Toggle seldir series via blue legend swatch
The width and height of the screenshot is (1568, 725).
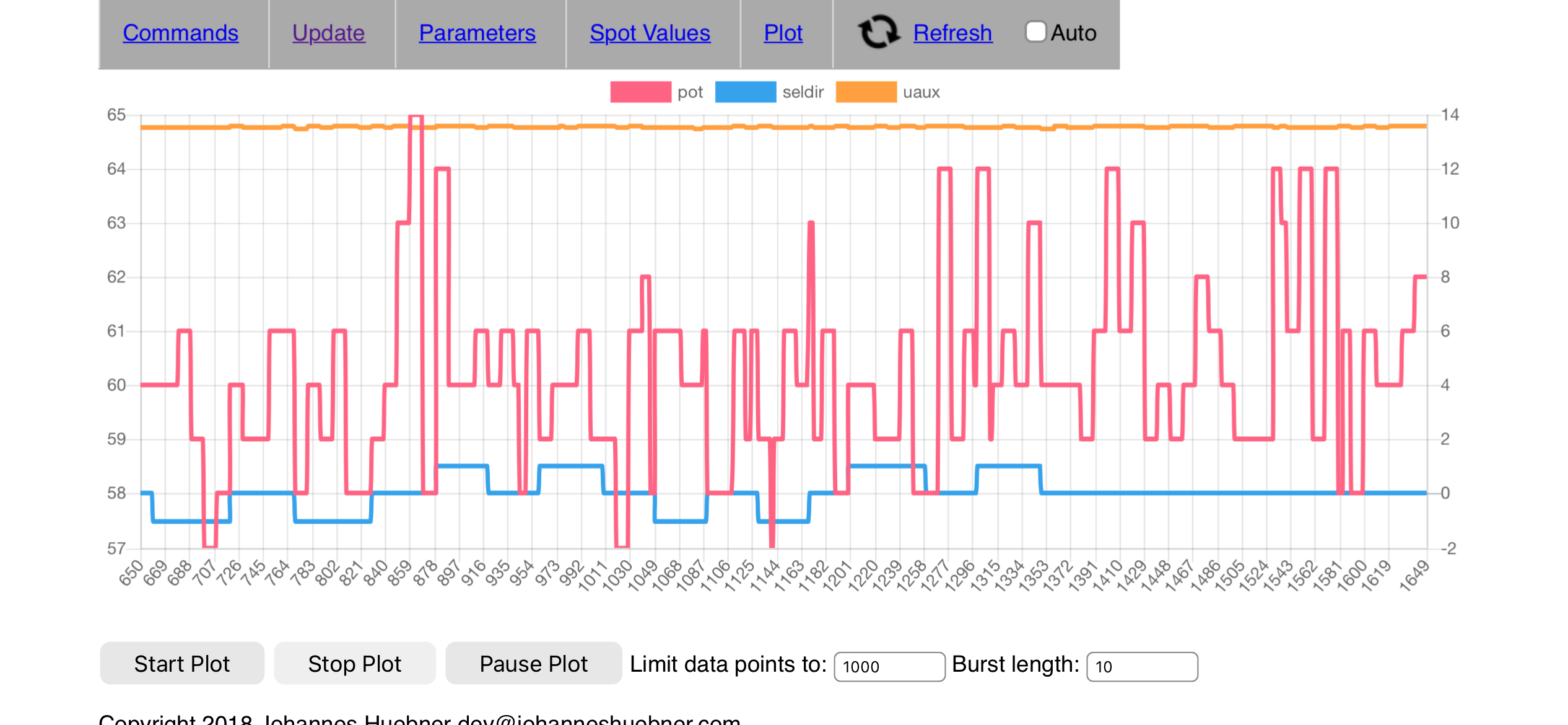click(x=745, y=92)
